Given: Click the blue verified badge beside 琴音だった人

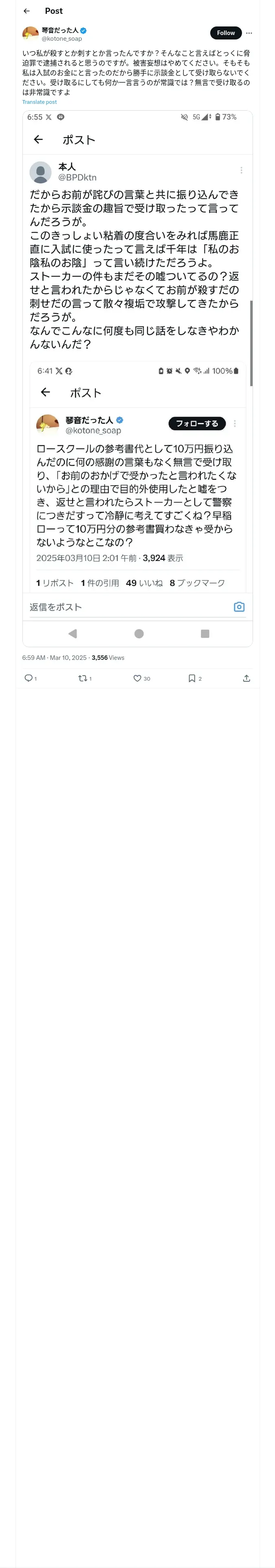Looking at the screenshot, I should [x=84, y=30].
